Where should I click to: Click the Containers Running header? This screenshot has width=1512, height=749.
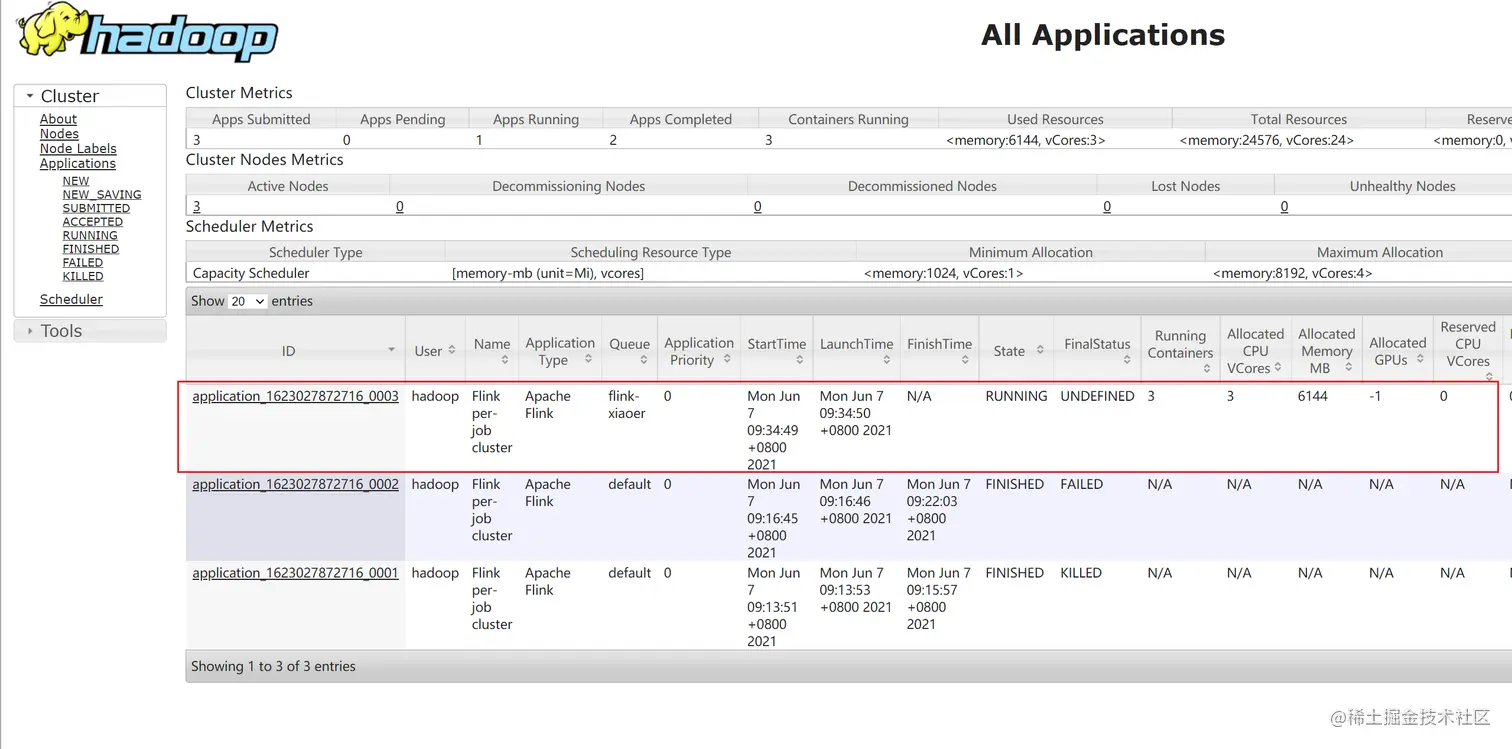tap(849, 119)
